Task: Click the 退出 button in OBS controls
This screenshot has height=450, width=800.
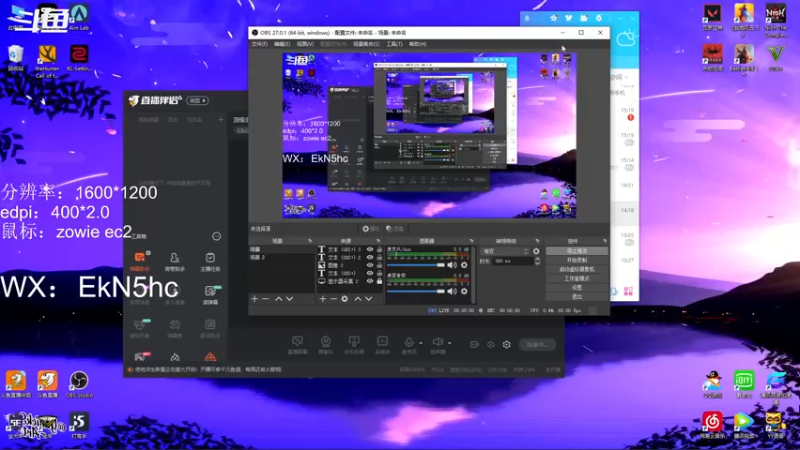Action: pyautogui.click(x=577, y=296)
